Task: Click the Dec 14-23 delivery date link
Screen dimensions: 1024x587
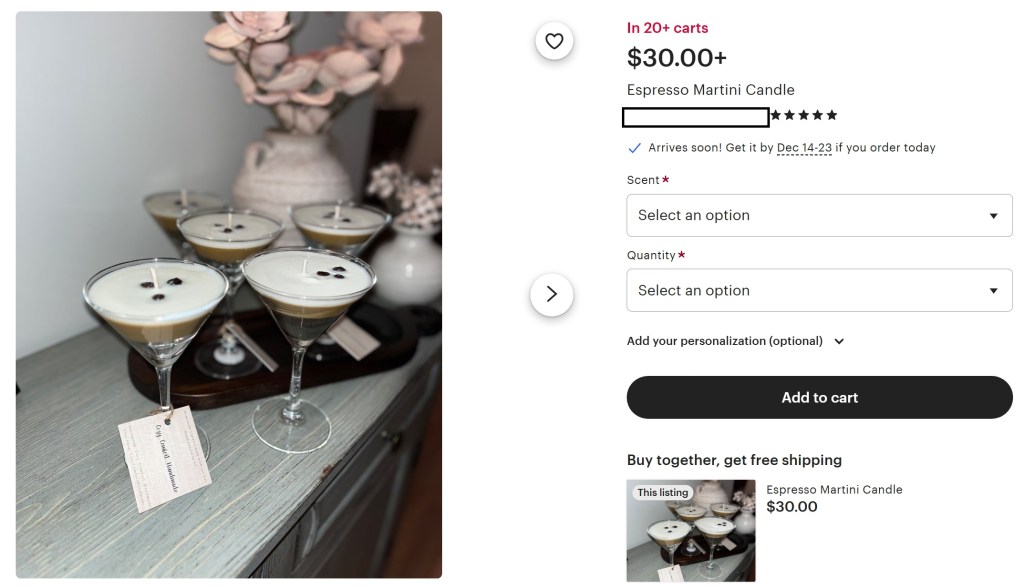Action: coord(804,148)
